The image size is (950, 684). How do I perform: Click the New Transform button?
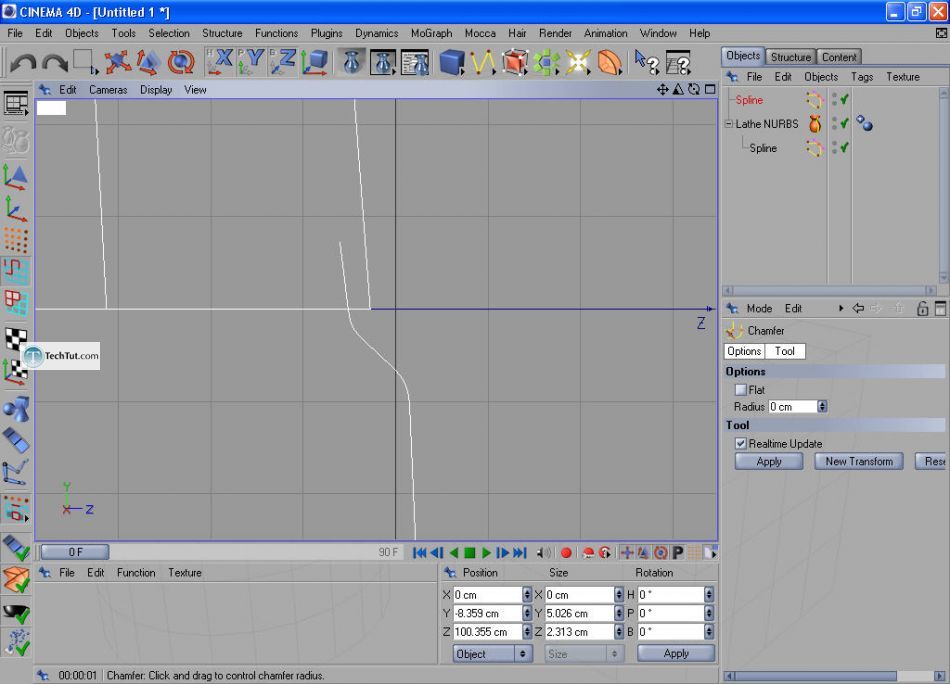[x=858, y=462]
